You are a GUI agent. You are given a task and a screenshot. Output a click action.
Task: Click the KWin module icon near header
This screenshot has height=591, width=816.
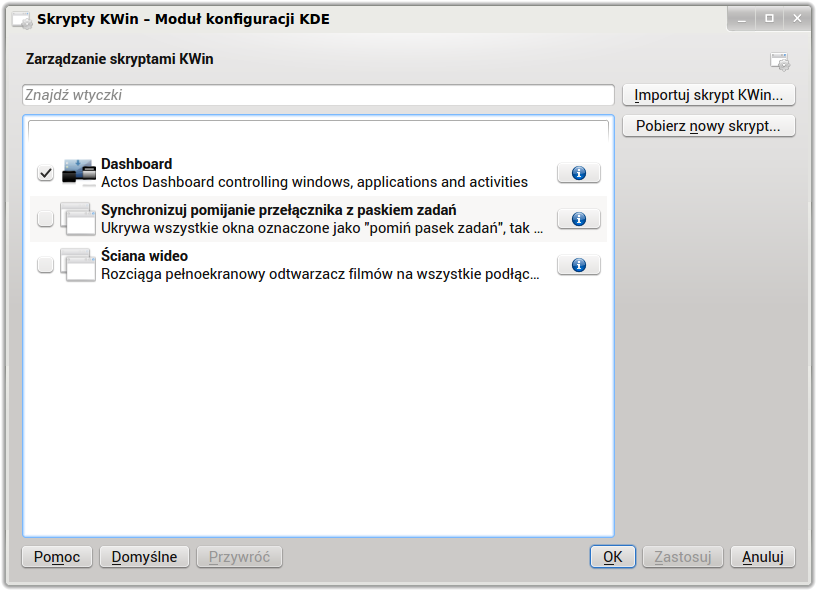[x=780, y=61]
